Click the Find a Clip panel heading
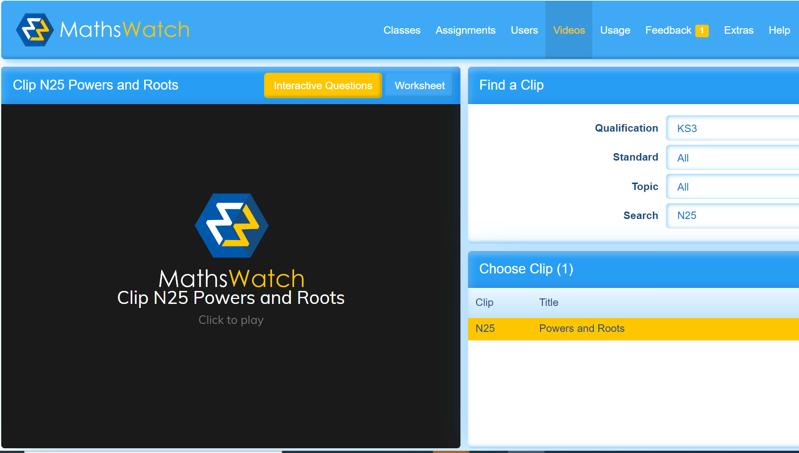Screen dimensions: 799x453 tap(511, 85)
